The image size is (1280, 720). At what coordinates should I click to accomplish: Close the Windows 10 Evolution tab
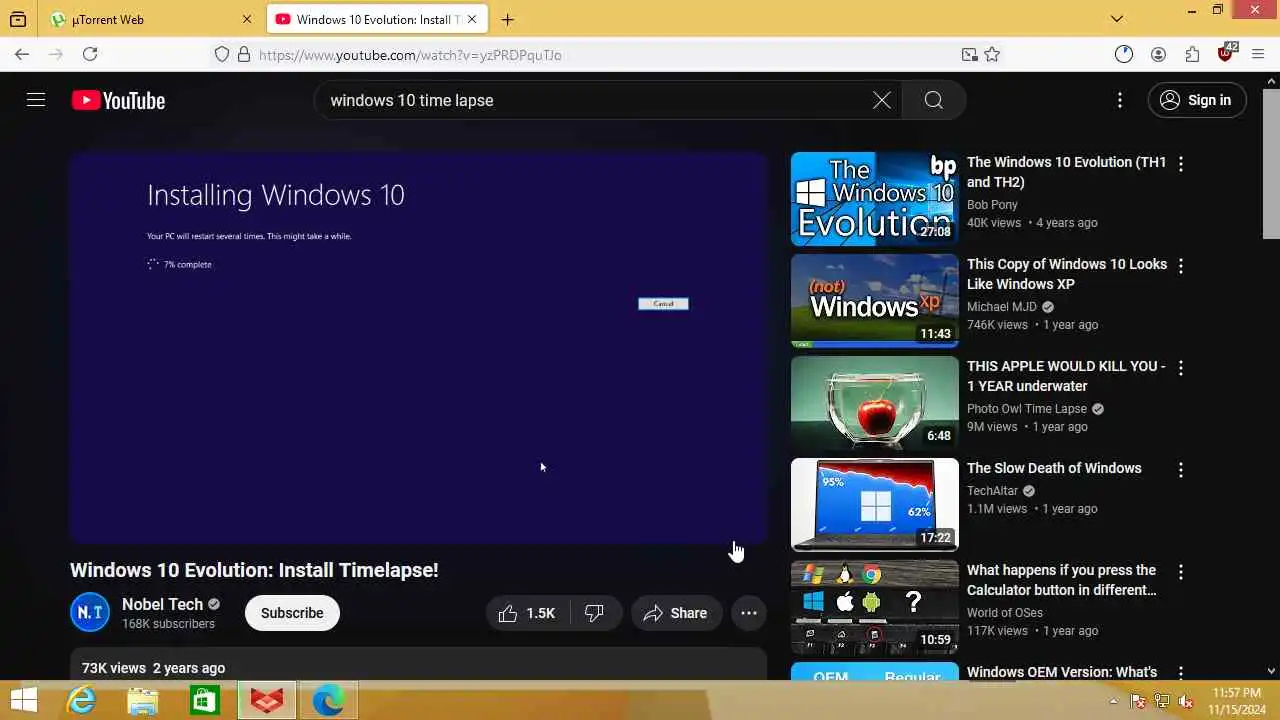coord(473,19)
